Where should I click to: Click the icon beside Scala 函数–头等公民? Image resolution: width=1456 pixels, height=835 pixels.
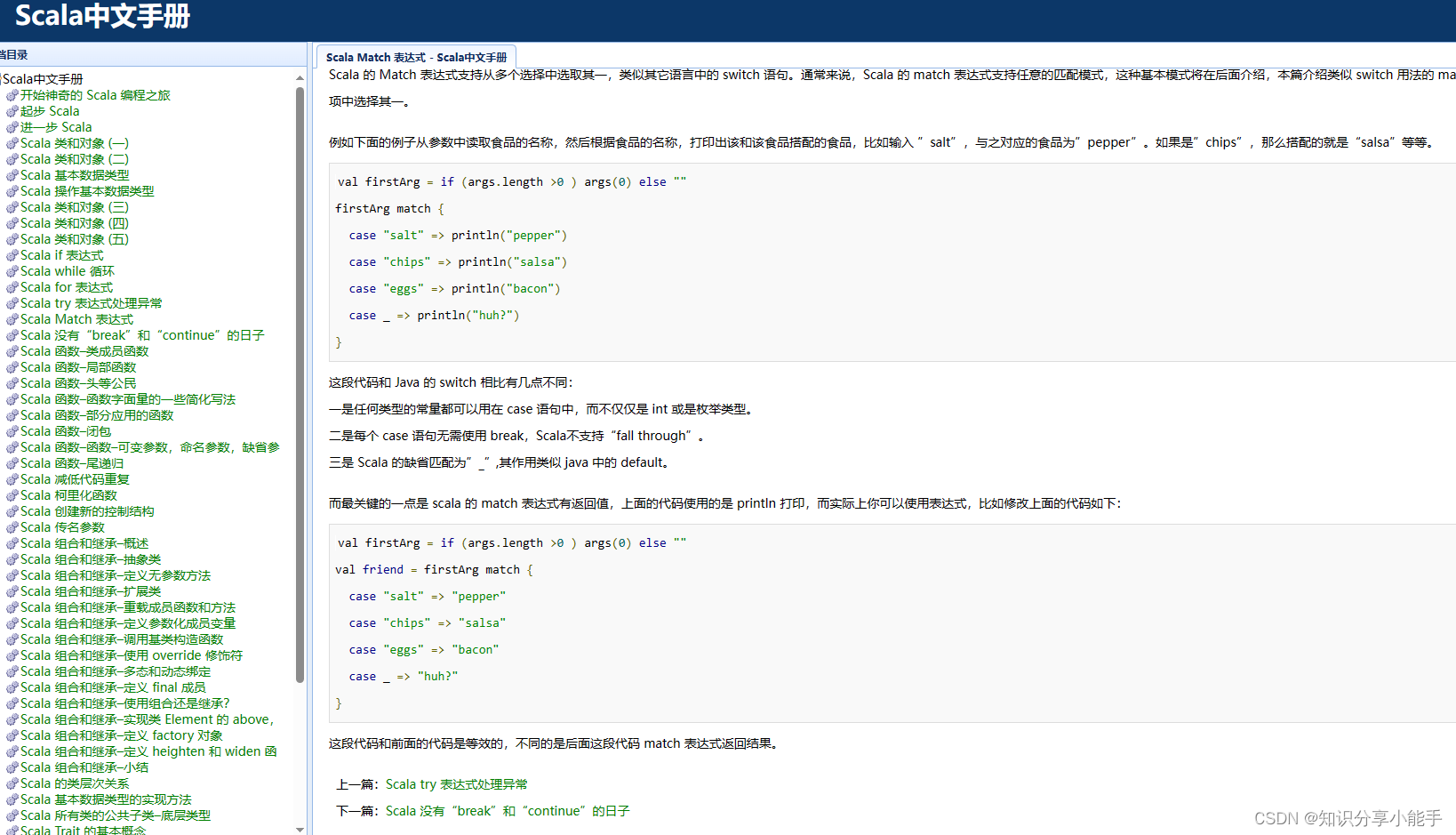tap(12, 383)
